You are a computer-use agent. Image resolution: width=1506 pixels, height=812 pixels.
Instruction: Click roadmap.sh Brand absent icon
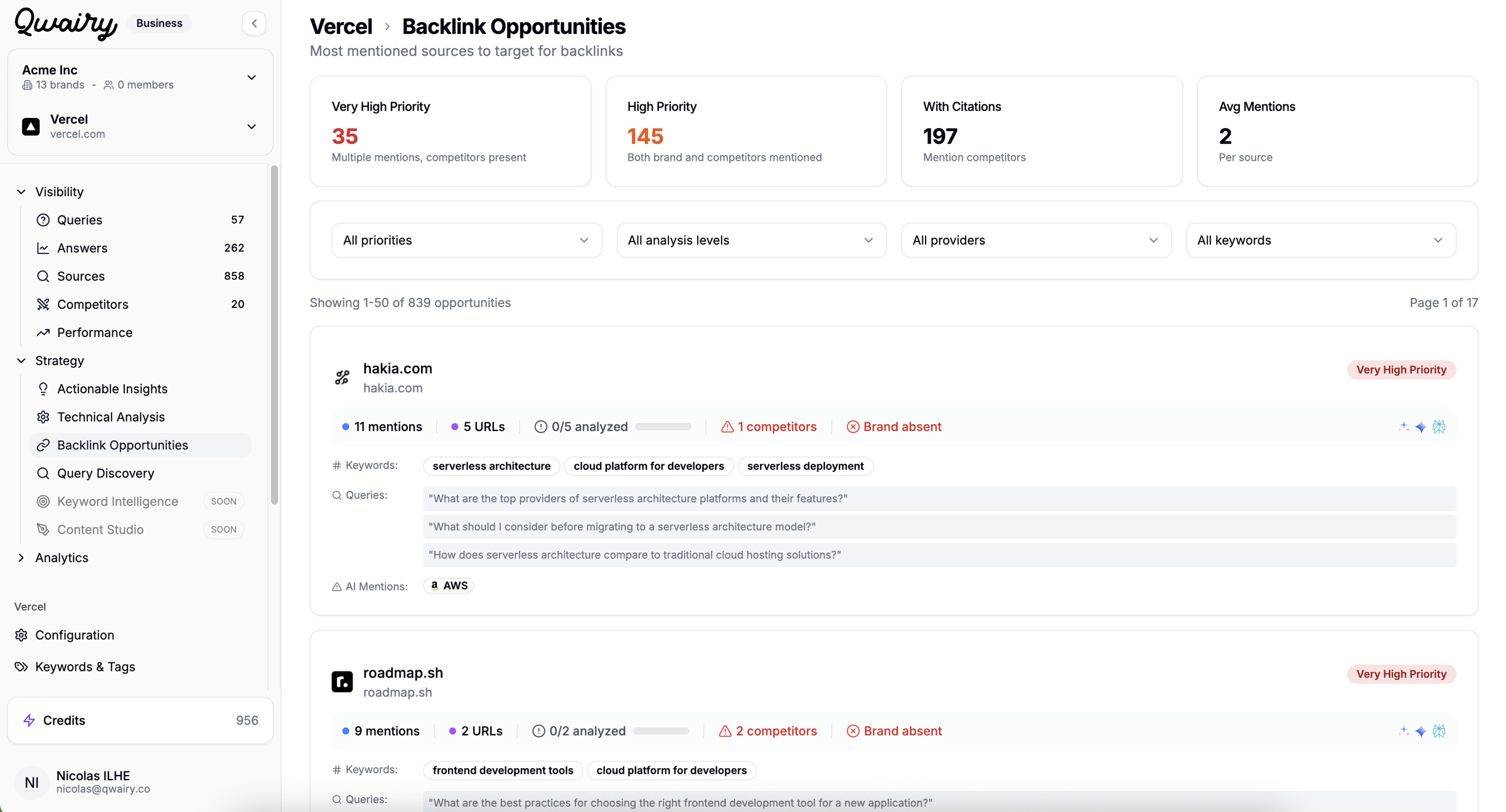[x=853, y=732]
